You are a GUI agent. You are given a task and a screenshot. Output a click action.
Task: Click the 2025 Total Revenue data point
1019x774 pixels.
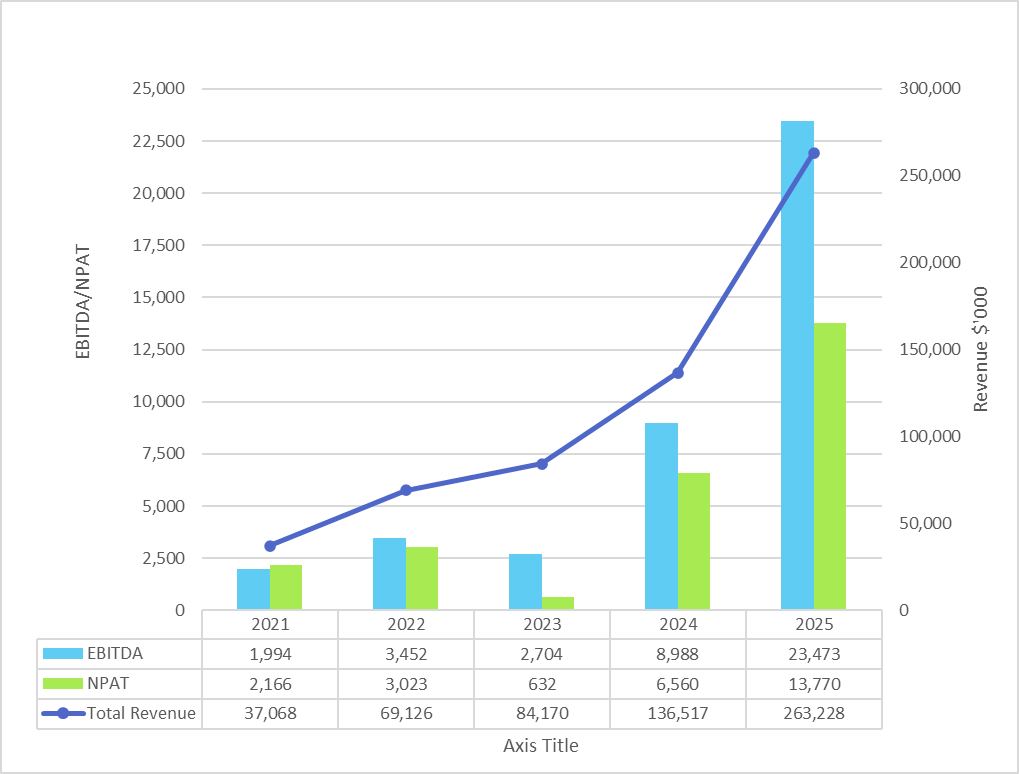pos(814,153)
